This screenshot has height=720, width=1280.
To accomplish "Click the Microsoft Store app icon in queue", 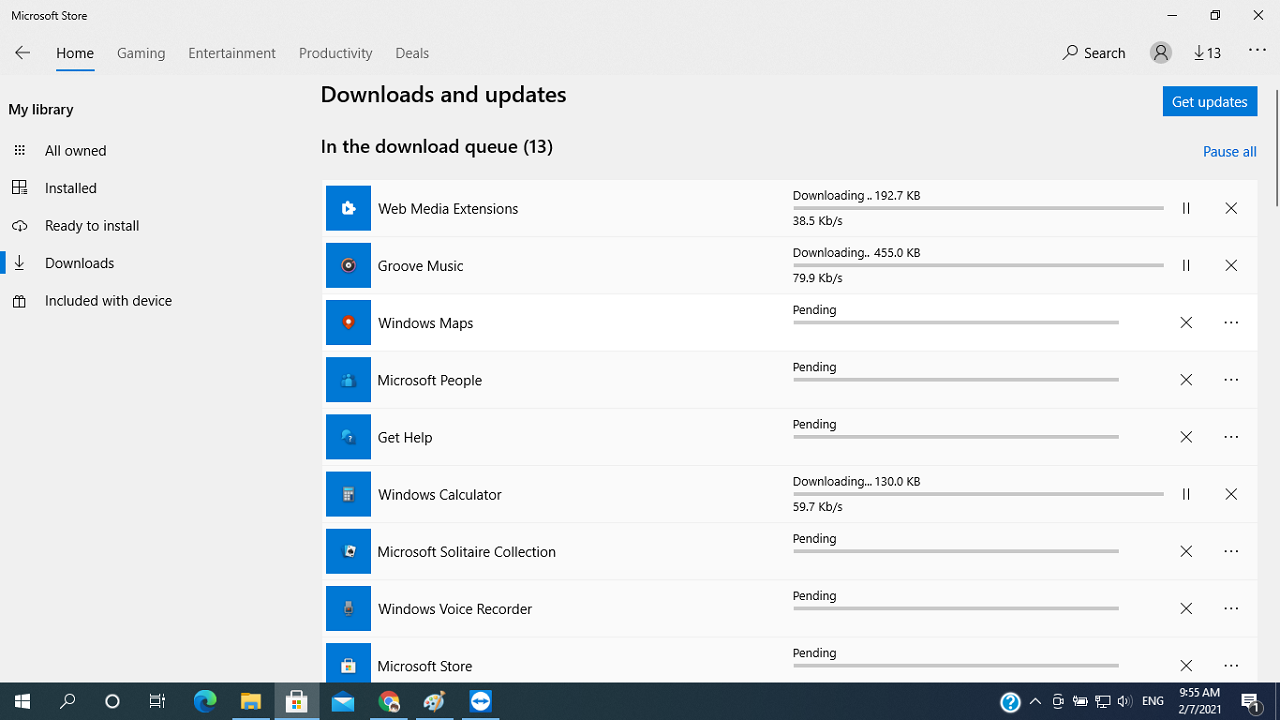I will 348,664.
